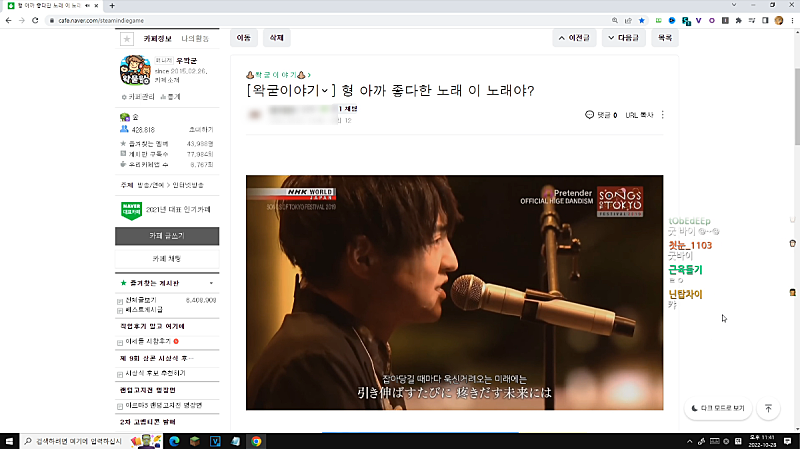Click the Pretender video image
The height and width of the screenshot is (449, 800).
[455, 292]
